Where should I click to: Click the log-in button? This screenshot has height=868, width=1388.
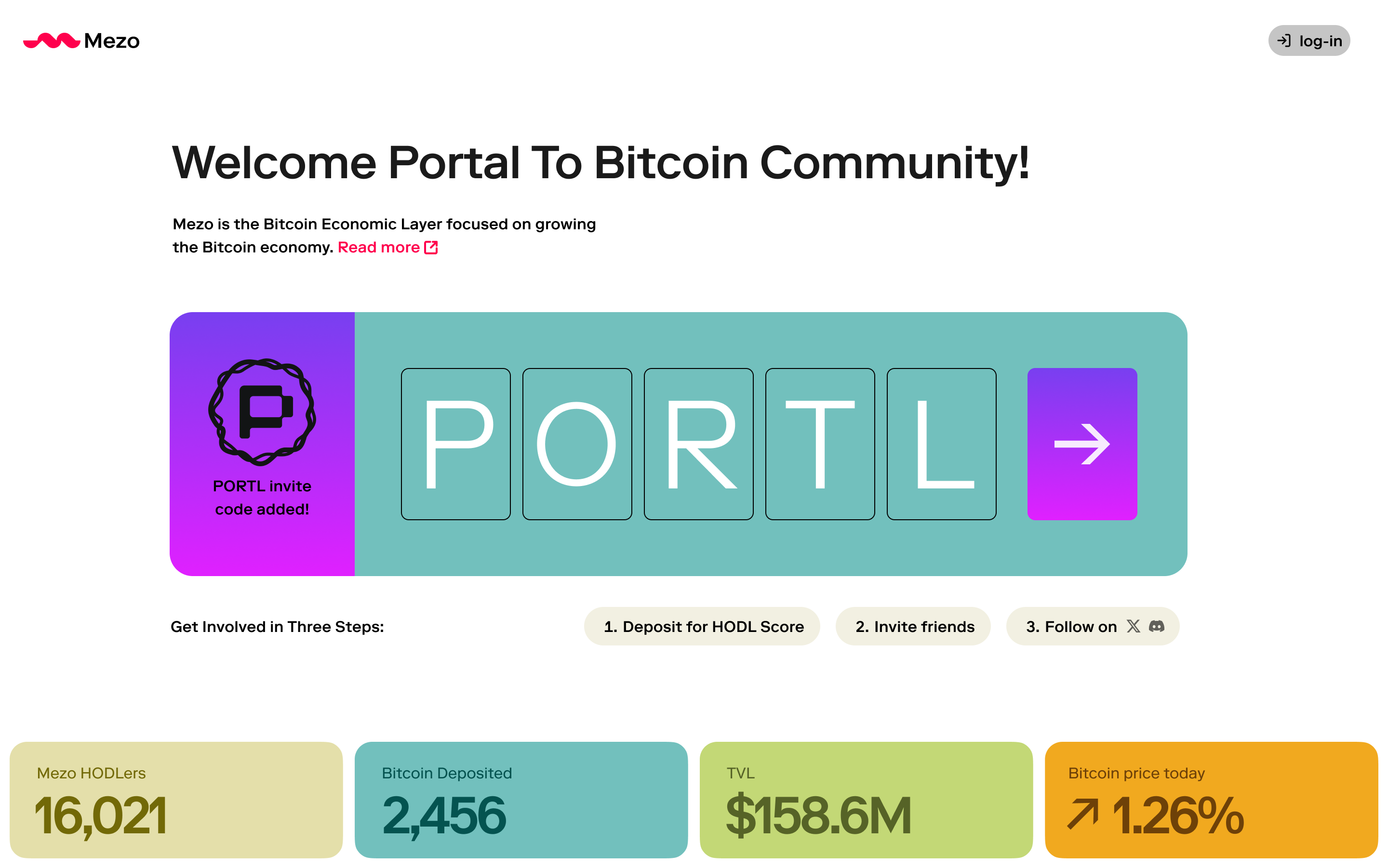[x=1309, y=41]
